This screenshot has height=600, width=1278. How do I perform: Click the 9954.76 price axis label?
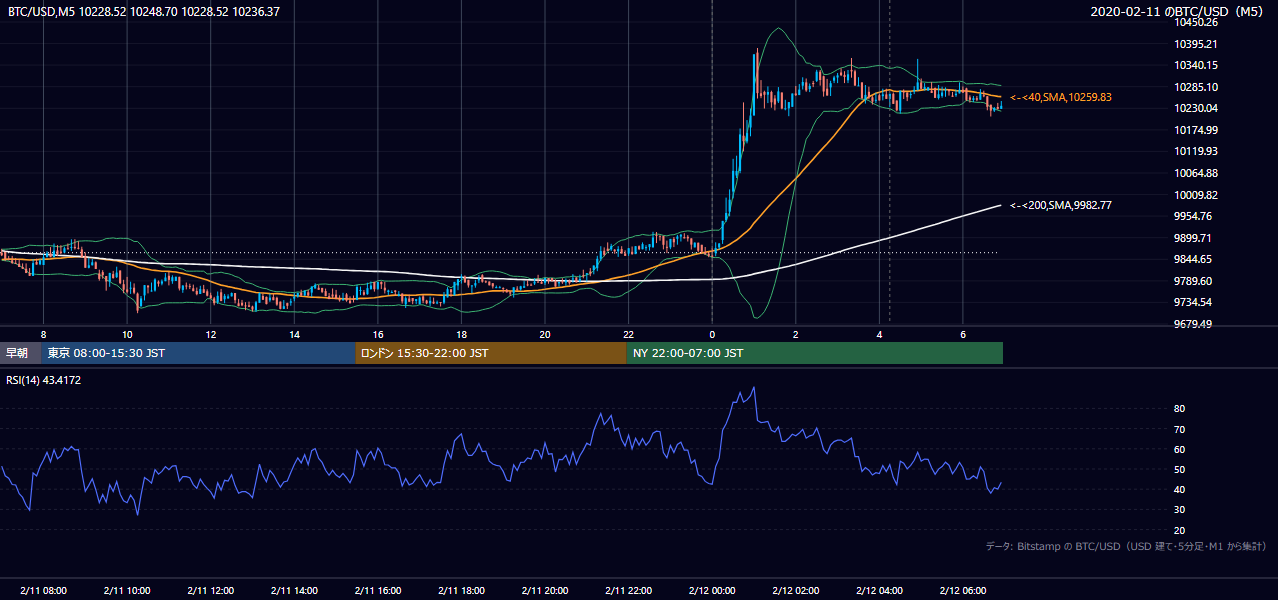(x=1194, y=216)
